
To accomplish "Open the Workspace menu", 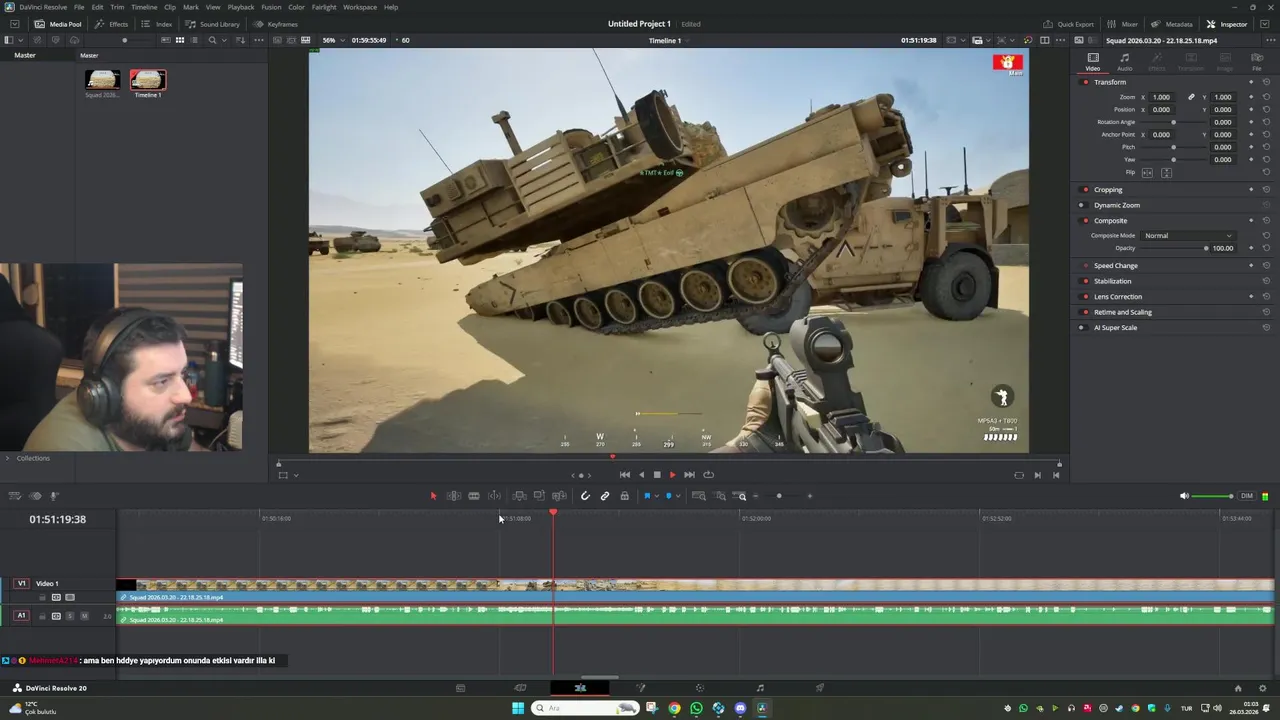I will (360, 7).
